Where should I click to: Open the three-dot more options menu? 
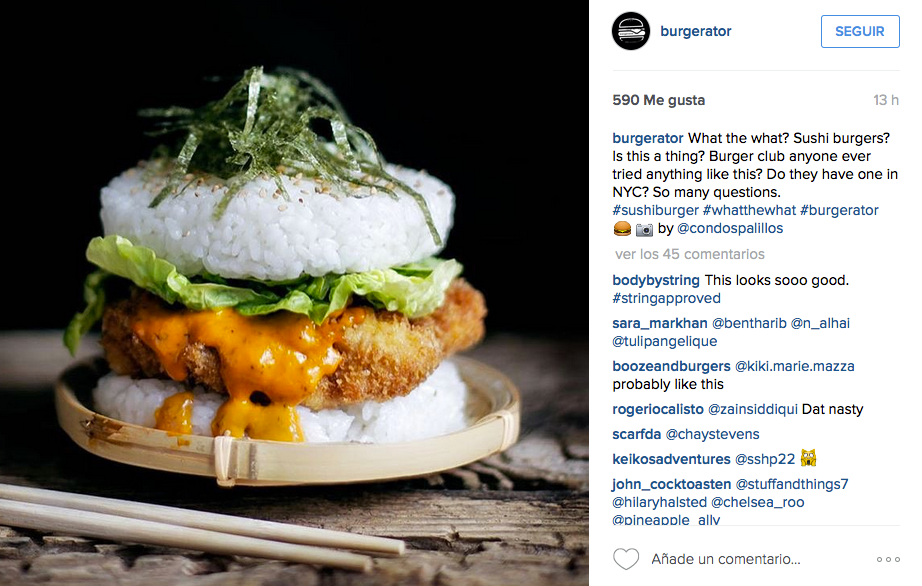[888, 560]
